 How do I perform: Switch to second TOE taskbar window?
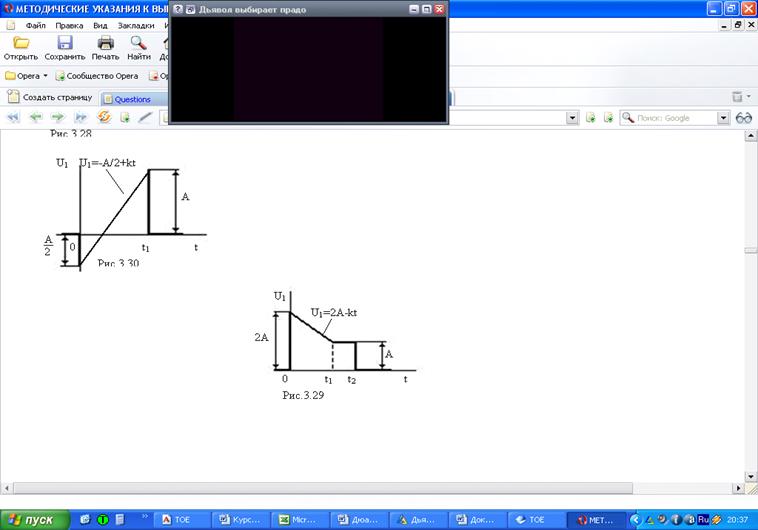coord(536,520)
